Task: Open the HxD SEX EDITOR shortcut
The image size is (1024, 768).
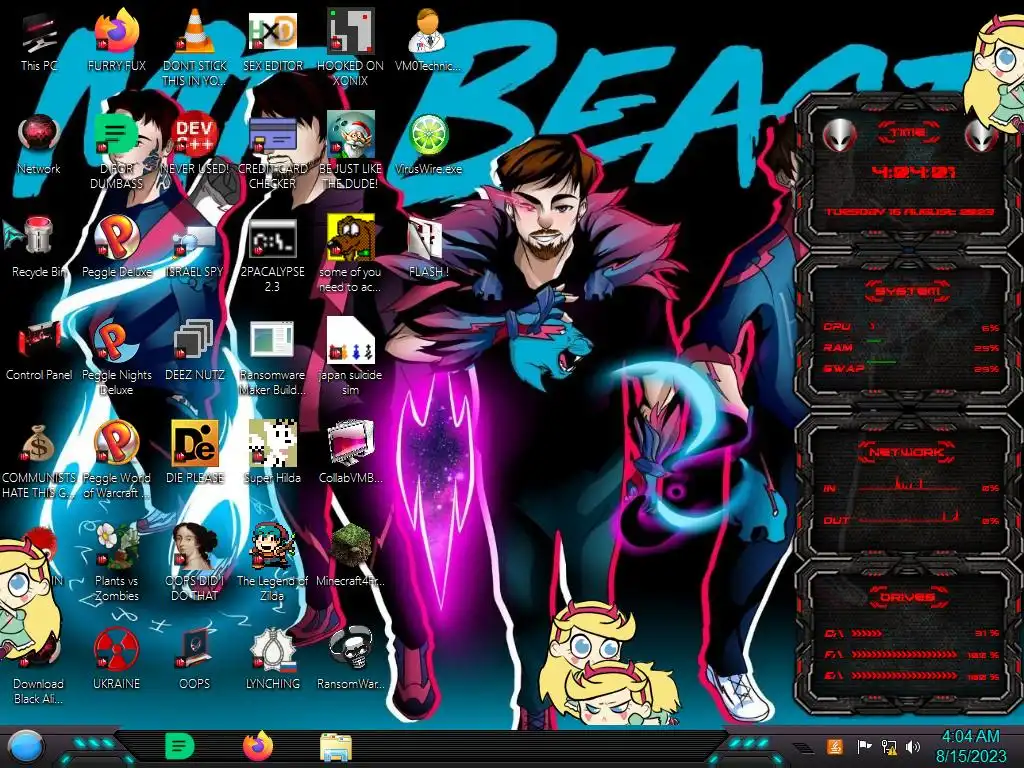Action: [272, 41]
